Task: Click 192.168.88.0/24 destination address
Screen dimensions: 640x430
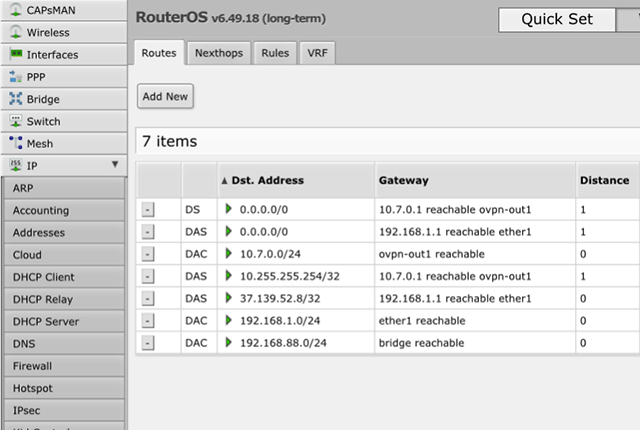Action: tap(283, 343)
